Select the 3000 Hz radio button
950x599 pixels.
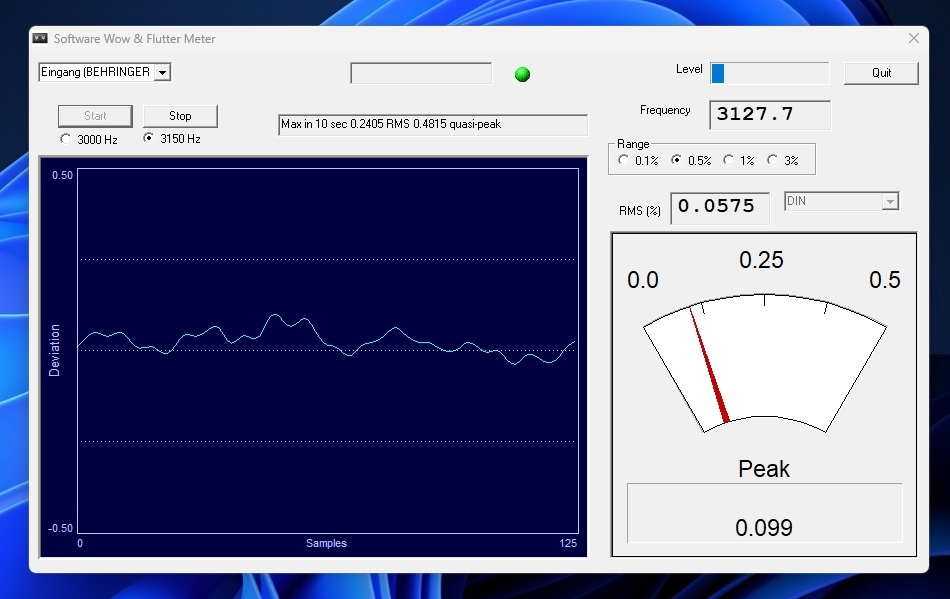[x=65, y=139]
